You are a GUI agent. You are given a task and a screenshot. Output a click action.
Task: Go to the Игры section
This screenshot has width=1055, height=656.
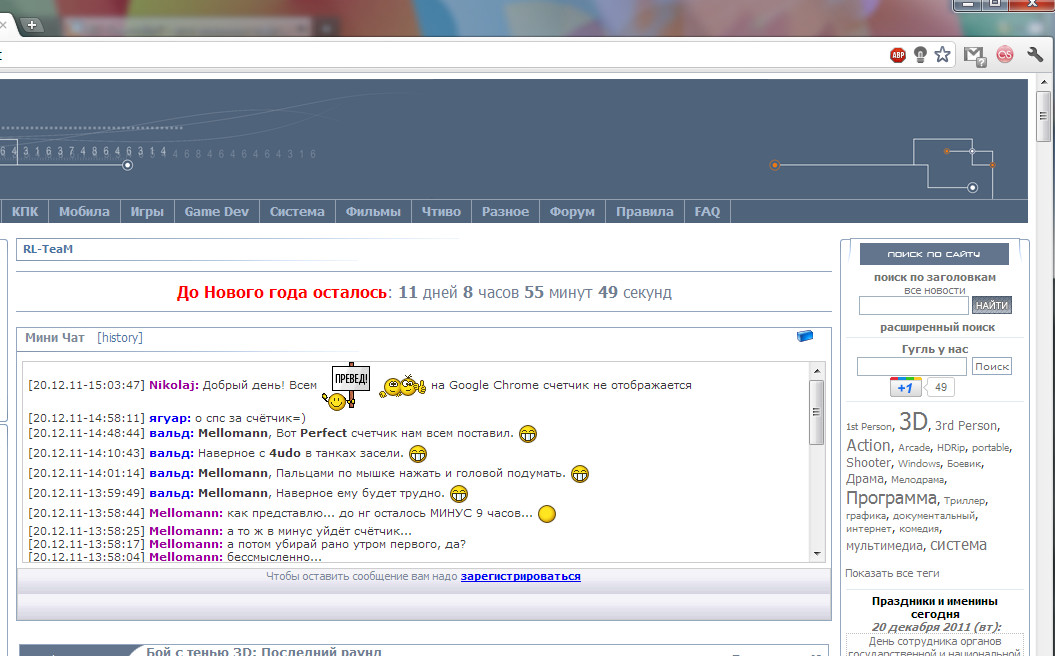147,211
